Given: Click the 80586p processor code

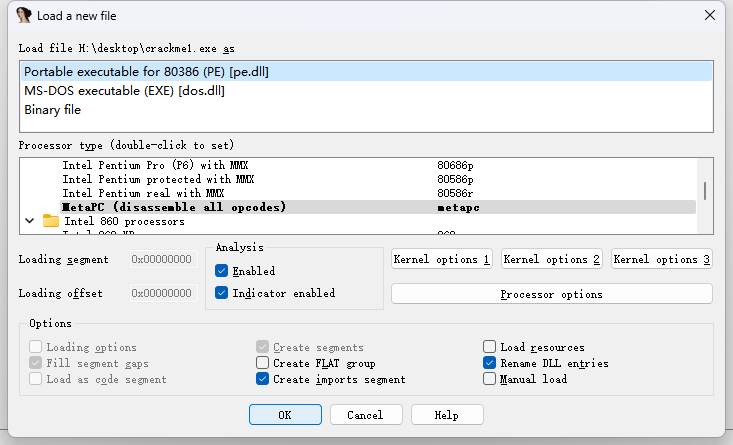Looking at the screenshot, I should click(x=455, y=179).
